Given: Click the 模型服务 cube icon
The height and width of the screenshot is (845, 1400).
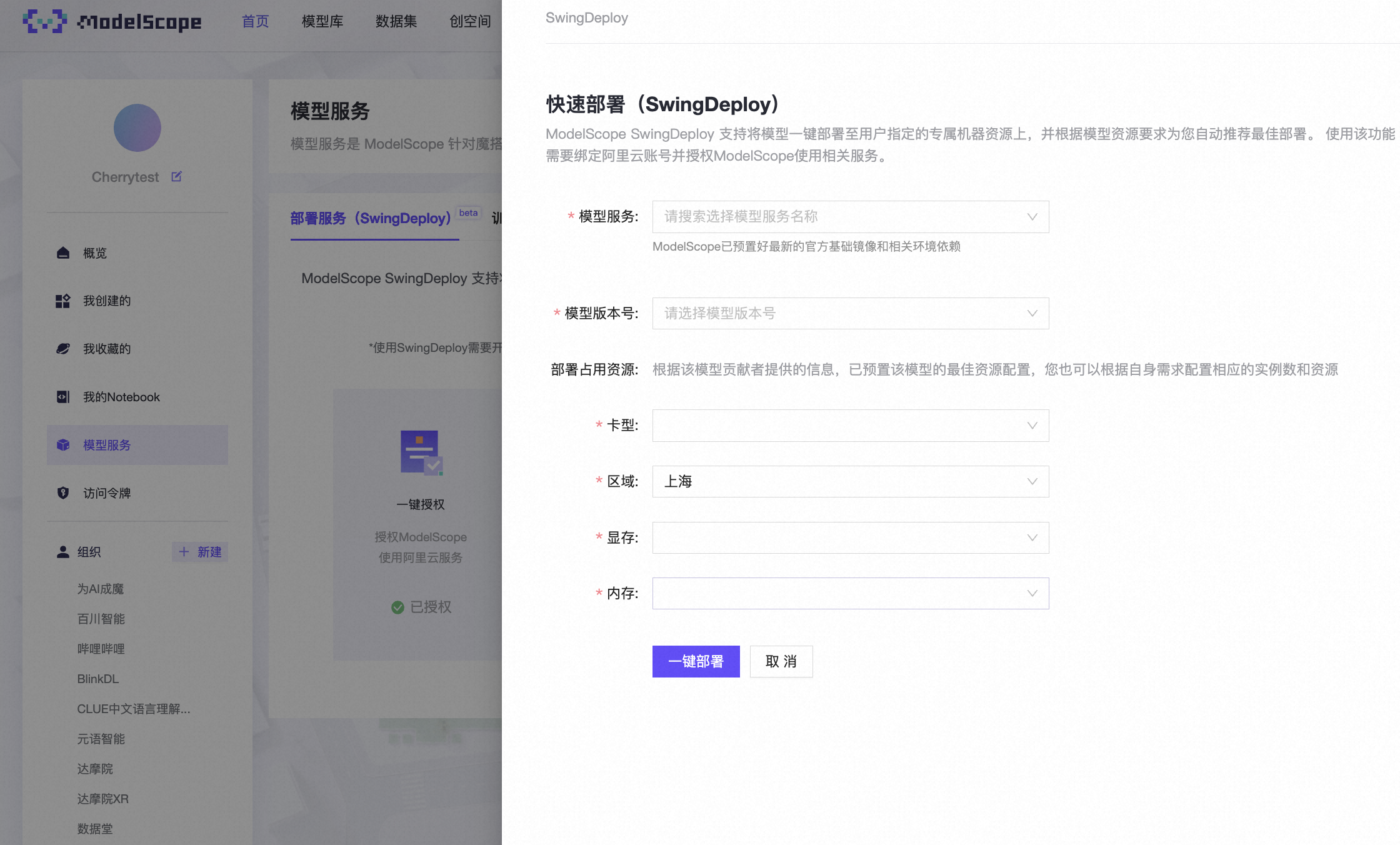Looking at the screenshot, I should pyautogui.click(x=63, y=445).
